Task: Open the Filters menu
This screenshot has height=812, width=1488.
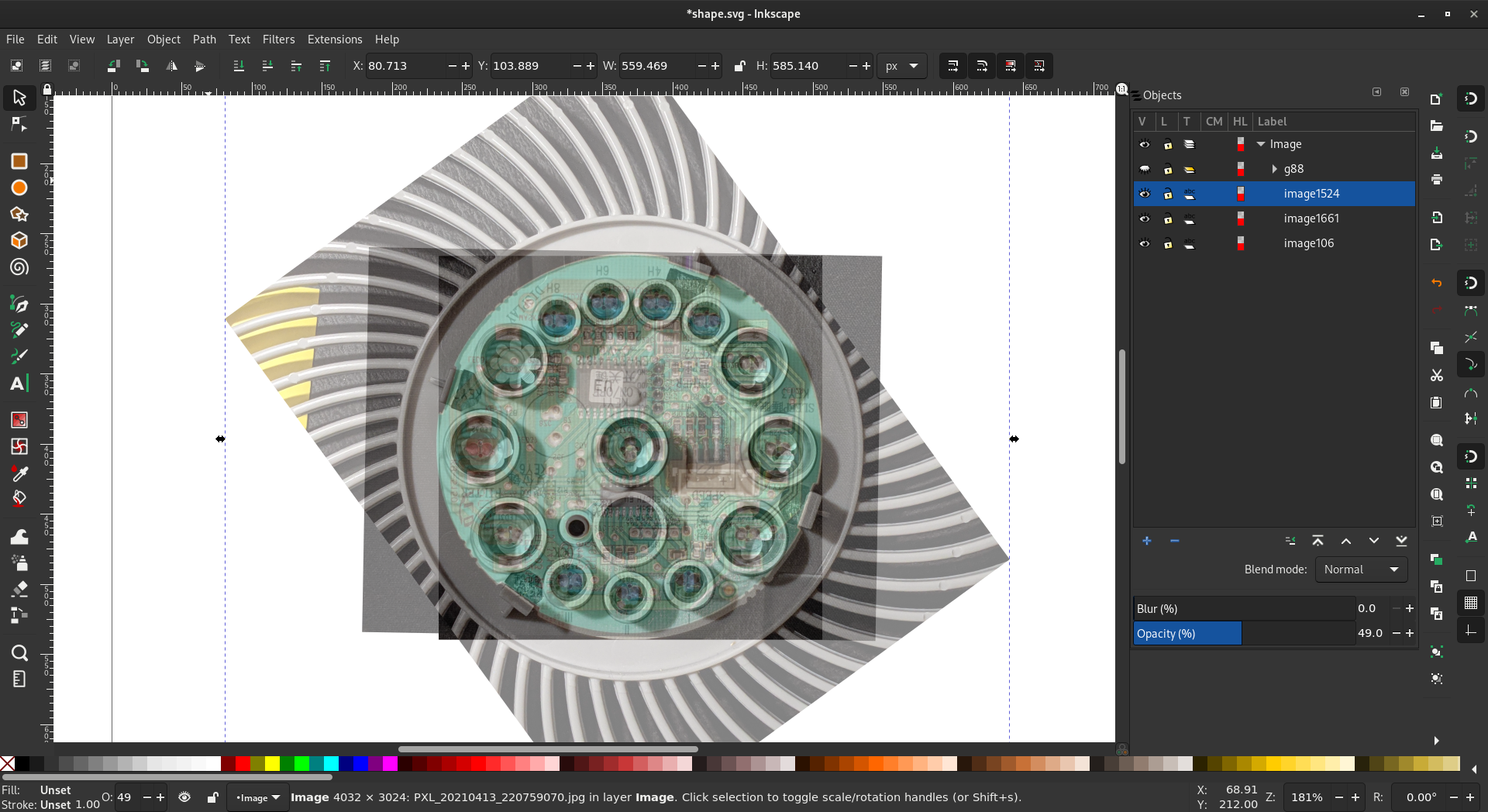Action: click(278, 40)
